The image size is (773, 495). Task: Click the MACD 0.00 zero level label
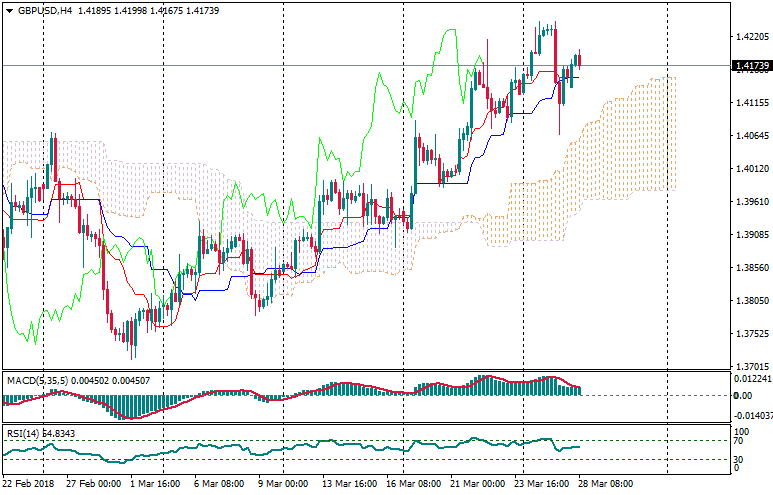(x=742, y=396)
